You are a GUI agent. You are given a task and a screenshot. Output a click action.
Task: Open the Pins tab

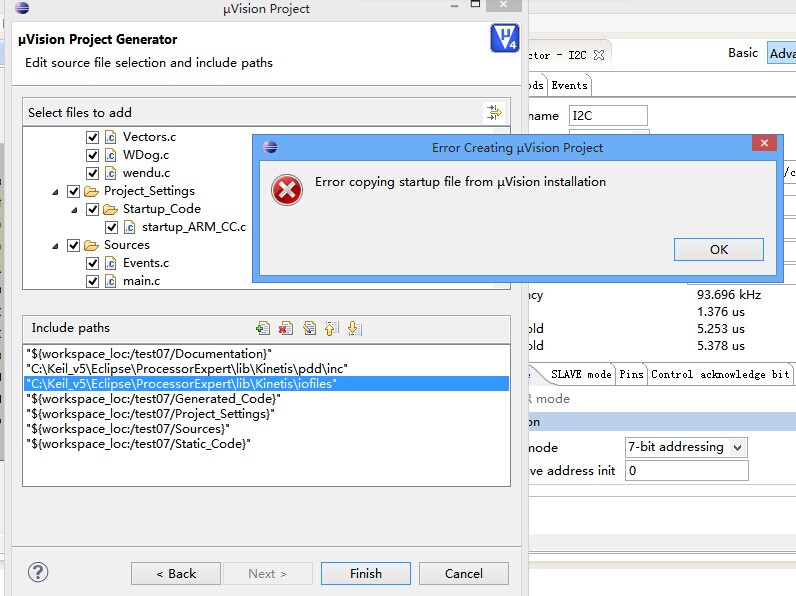pyautogui.click(x=631, y=375)
